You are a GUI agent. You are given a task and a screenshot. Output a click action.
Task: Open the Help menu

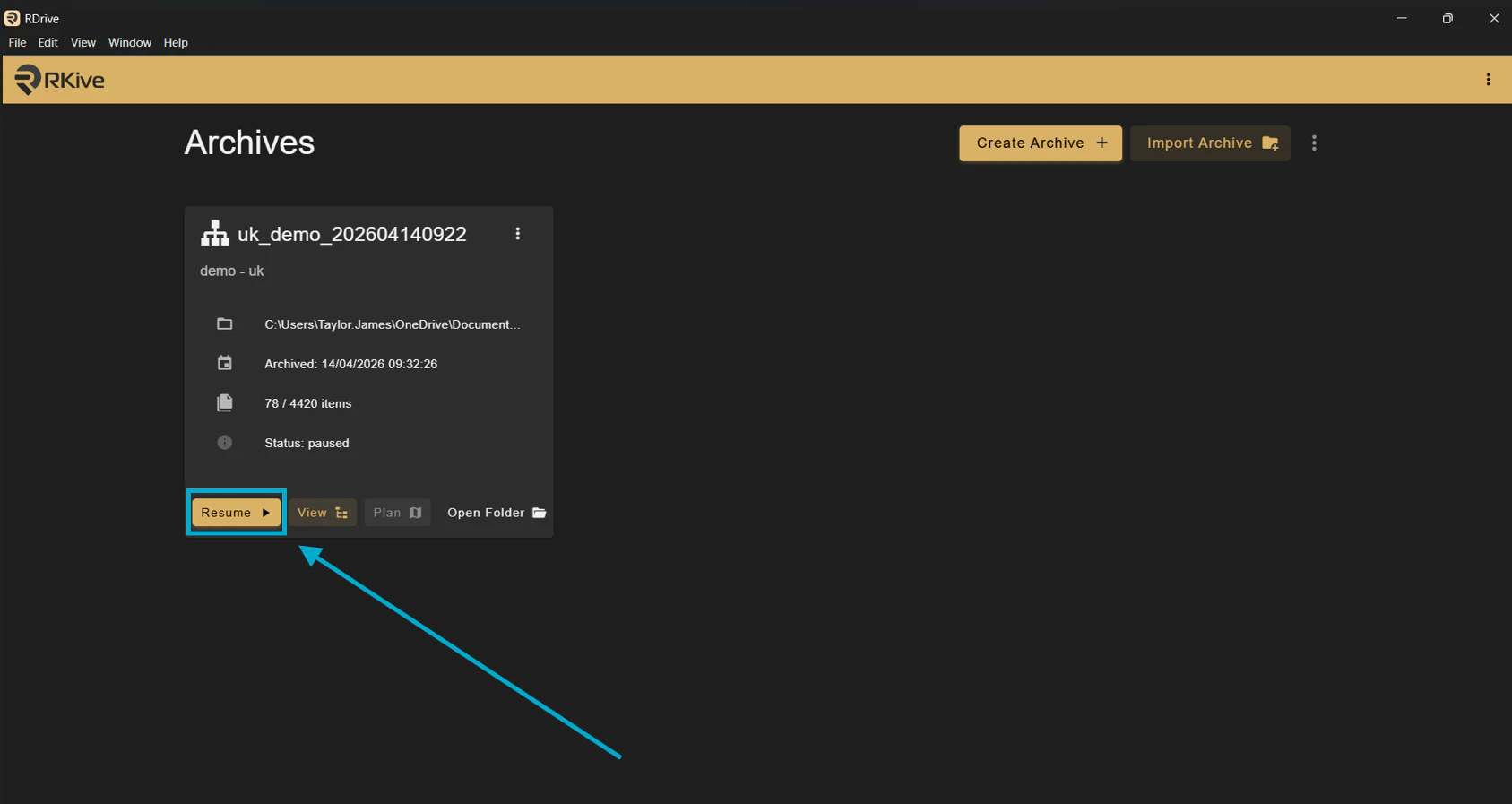176,42
